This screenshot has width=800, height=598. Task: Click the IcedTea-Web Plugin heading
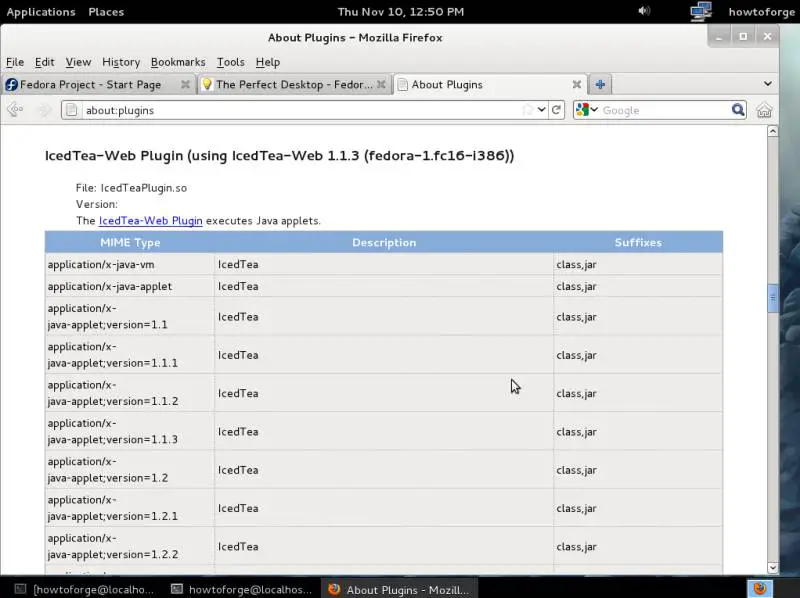(x=279, y=155)
